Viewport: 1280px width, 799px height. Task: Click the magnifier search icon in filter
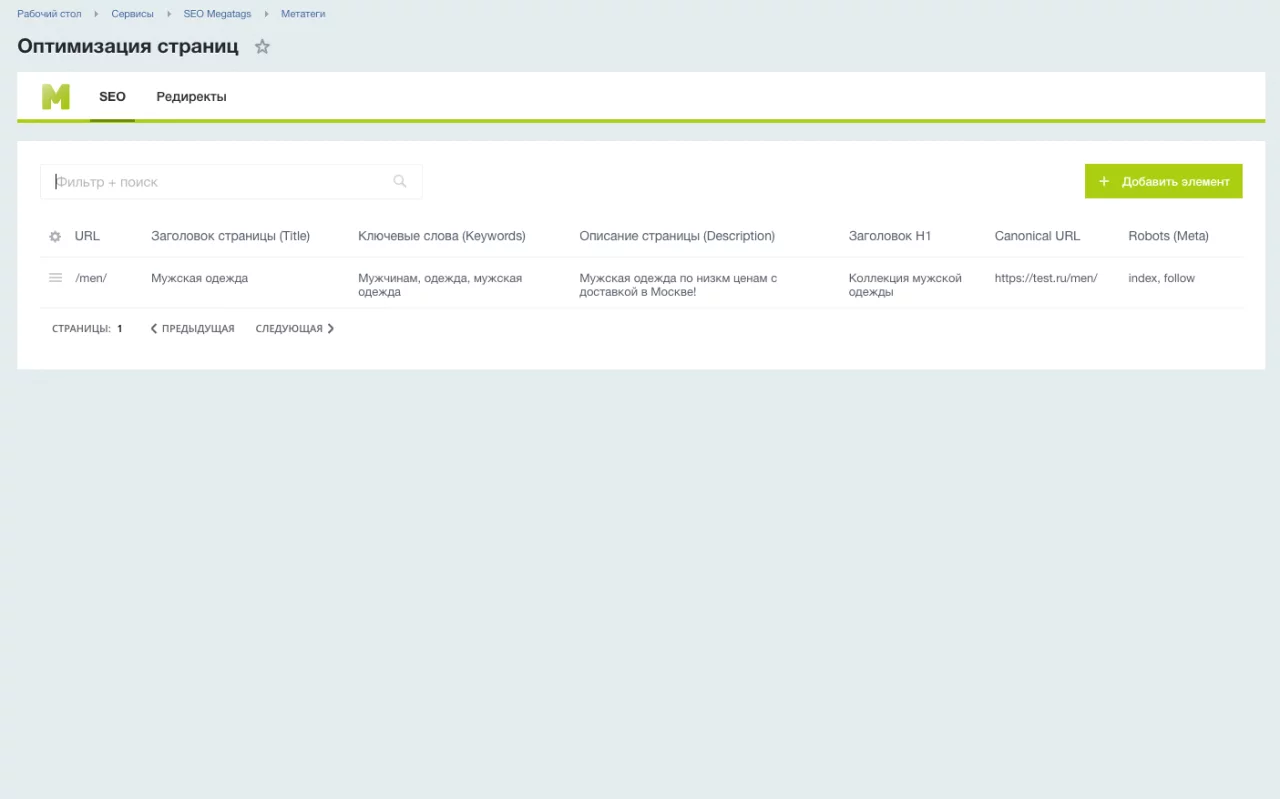click(x=400, y=181)
